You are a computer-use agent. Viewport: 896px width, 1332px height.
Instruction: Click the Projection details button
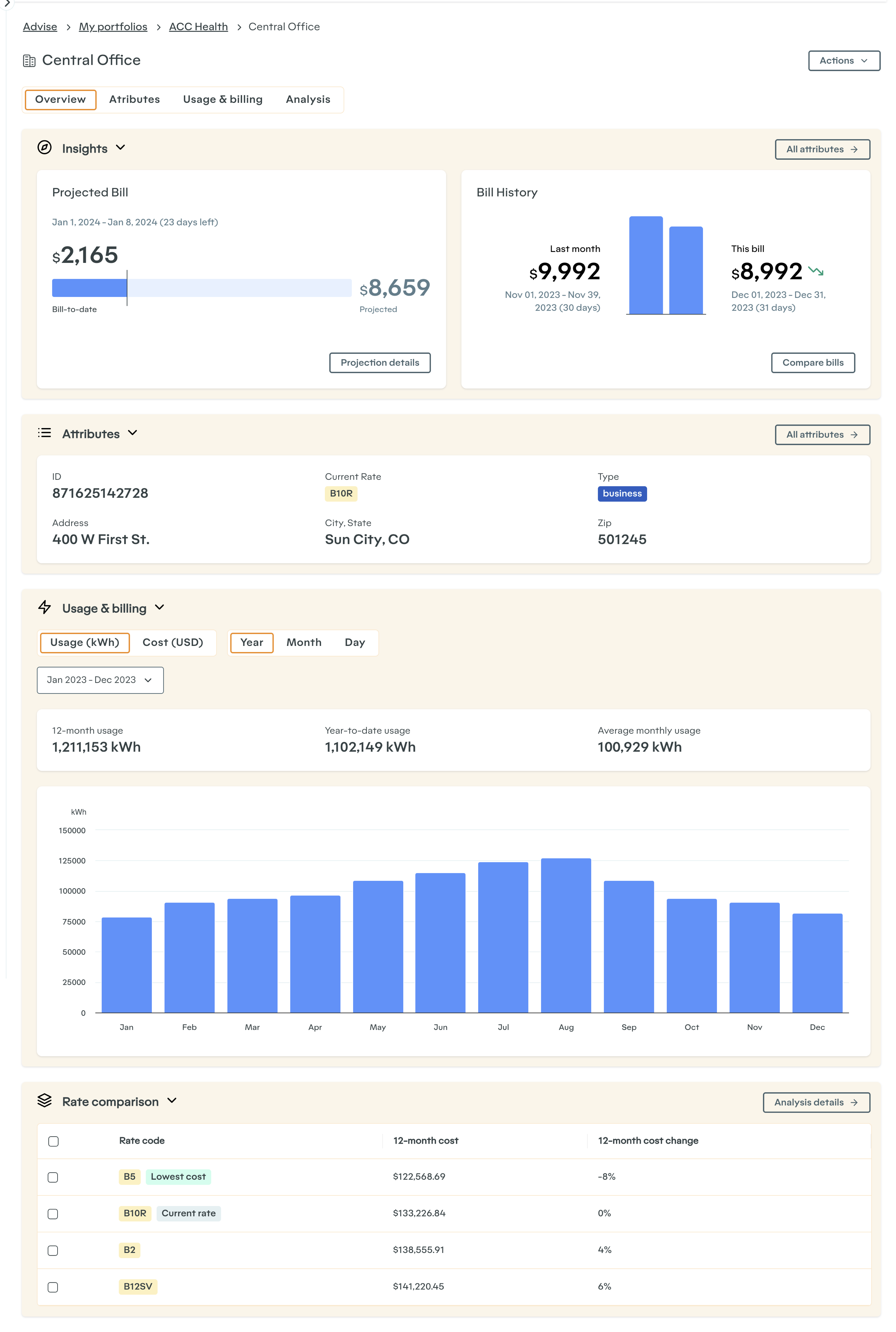pyautogui.click(x=380, y=363)
